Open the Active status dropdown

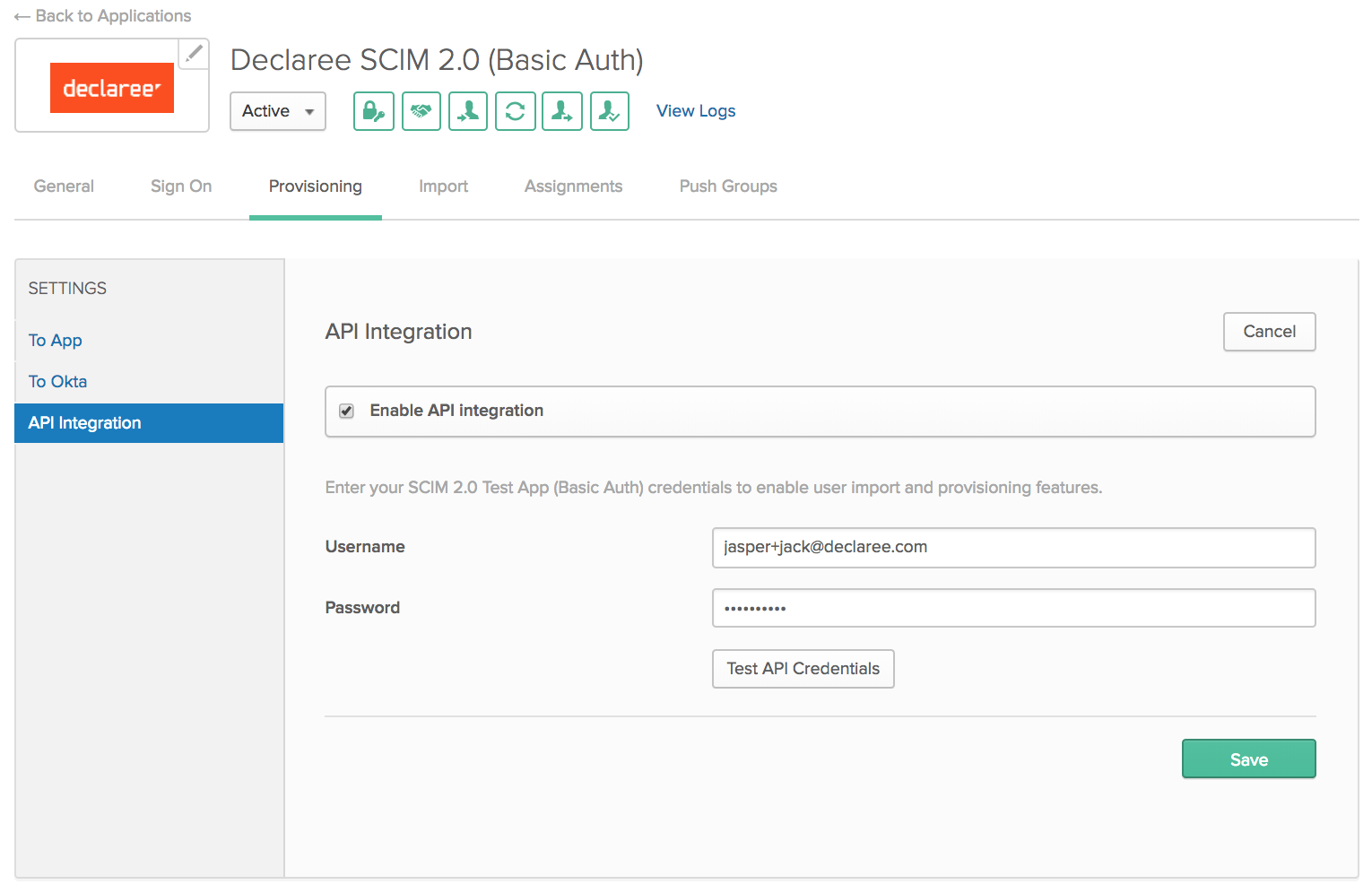coord(278,111)
